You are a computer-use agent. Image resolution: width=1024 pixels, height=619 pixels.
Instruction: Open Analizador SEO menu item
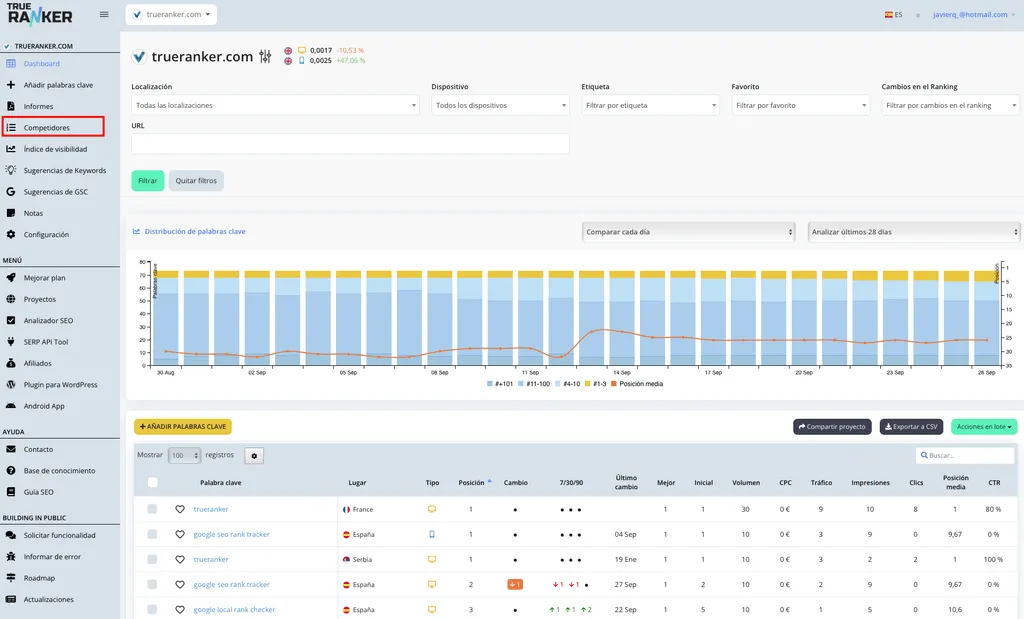click(48, 321)
